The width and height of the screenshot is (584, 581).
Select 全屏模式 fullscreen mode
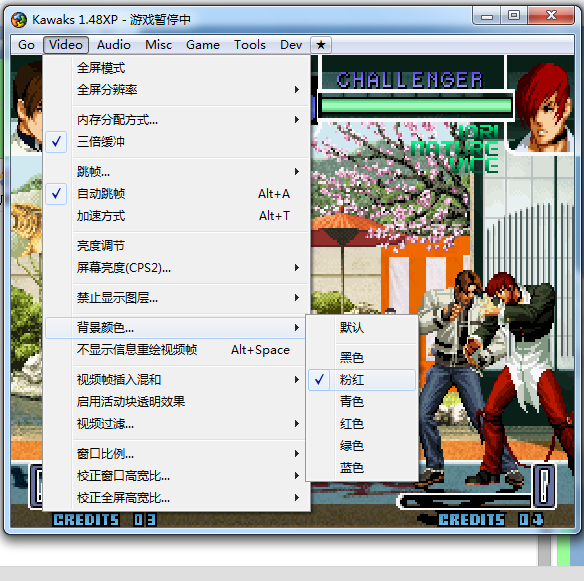177,68
